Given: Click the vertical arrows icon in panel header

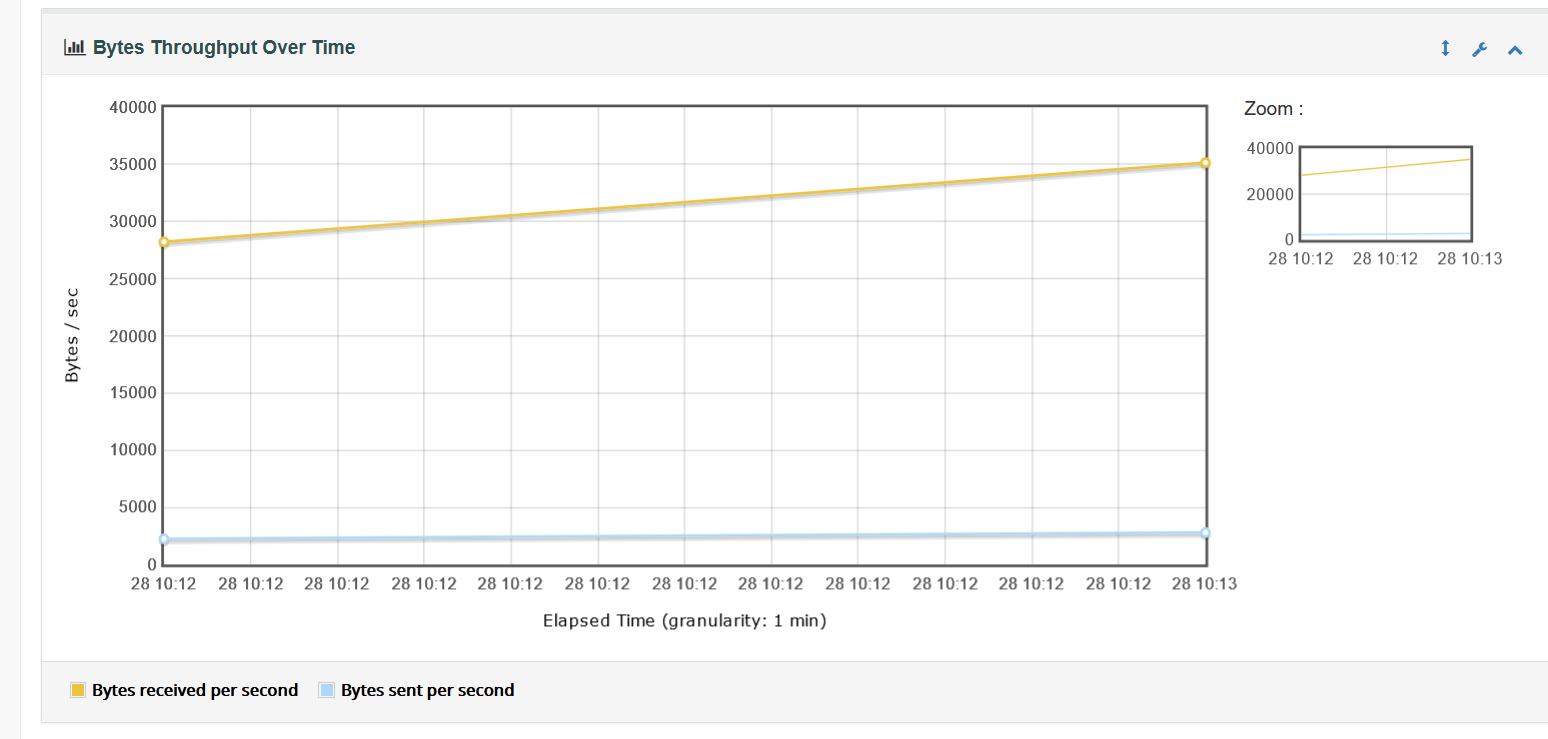Looking at the screenshot, I should pyautogui.click(x=1445, y=48).
